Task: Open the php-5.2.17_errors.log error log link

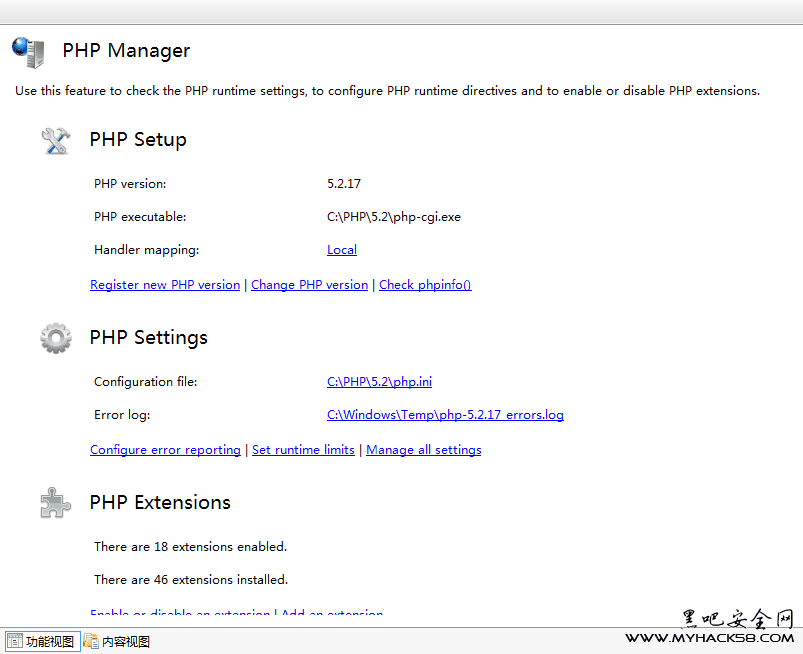Action: [445, 415]
